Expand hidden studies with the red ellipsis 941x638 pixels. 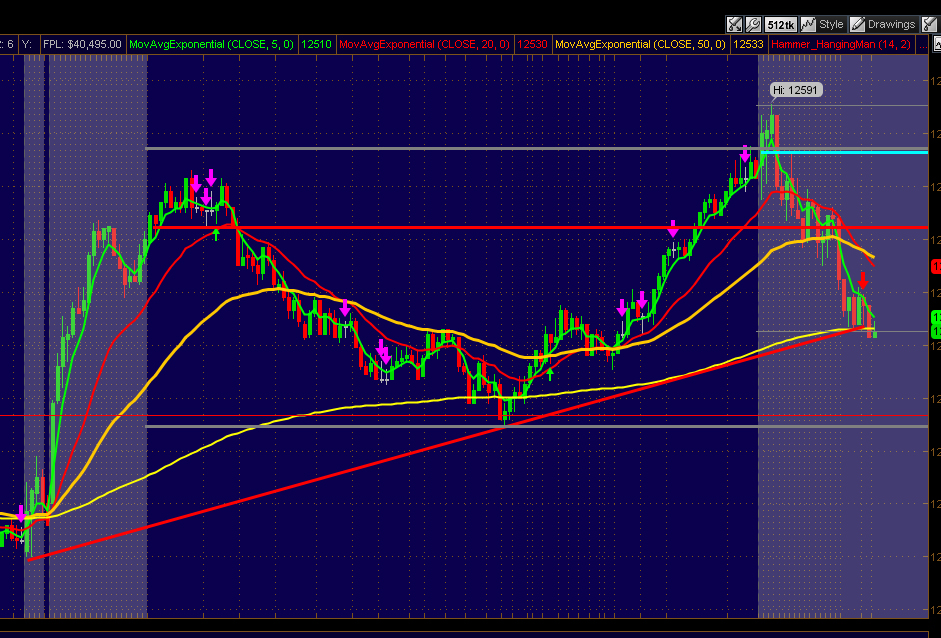[x=921, y=44]
